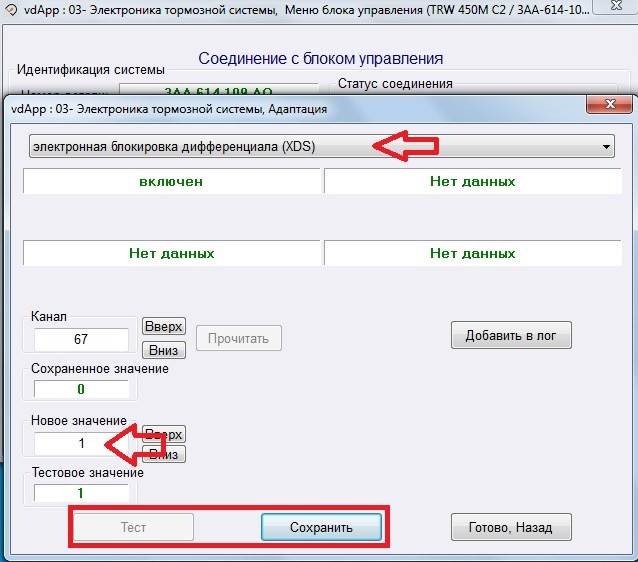Click the Адаптация dialog title bar text
638x562 pixels.
169,109
